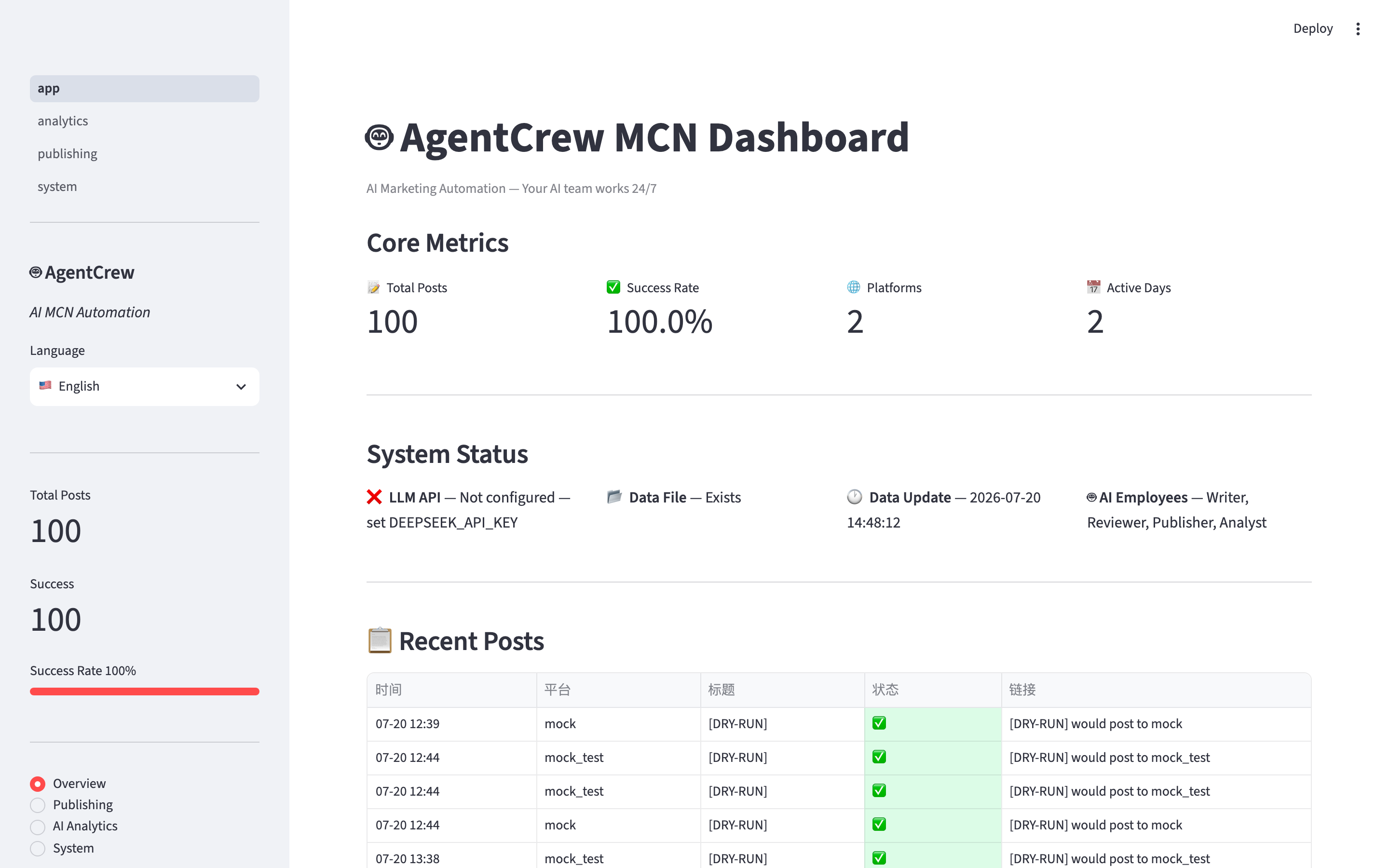Select the Publishing radio option
Screen dimensions: 1389x868
tap(37, 805)
